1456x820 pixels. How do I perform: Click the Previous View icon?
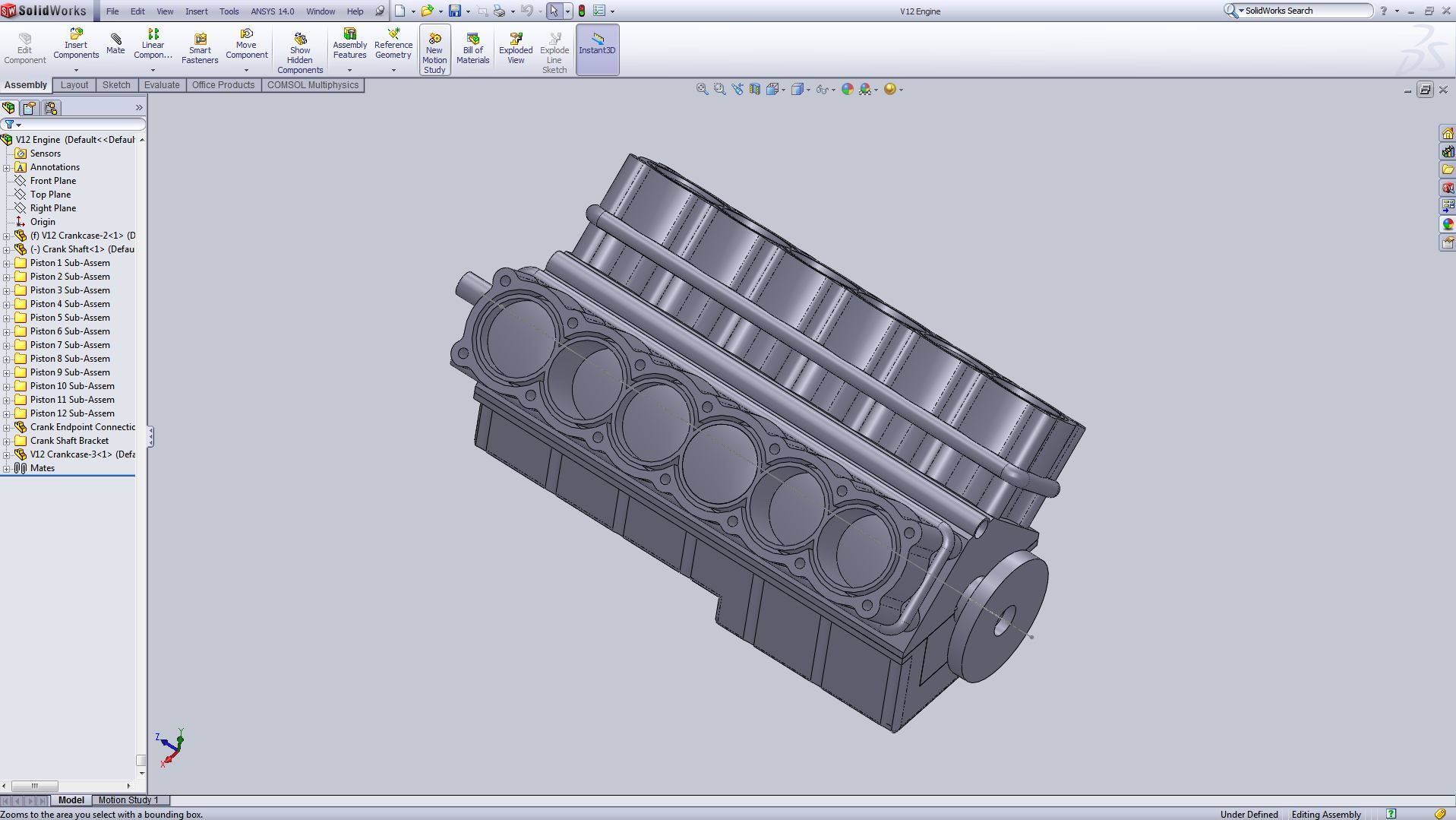point(737,89)
